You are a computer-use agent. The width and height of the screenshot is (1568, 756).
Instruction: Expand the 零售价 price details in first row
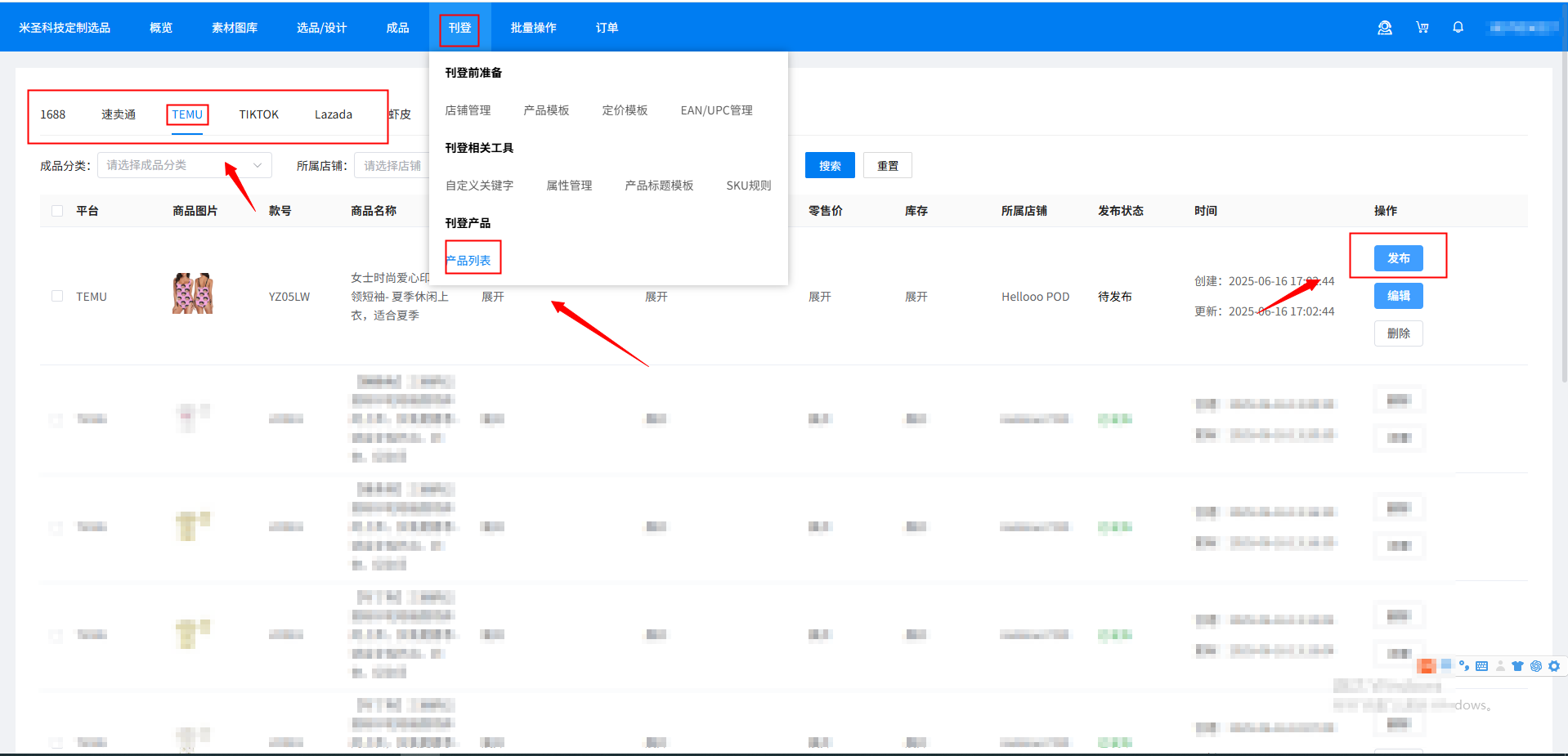[x=819, y=297]
